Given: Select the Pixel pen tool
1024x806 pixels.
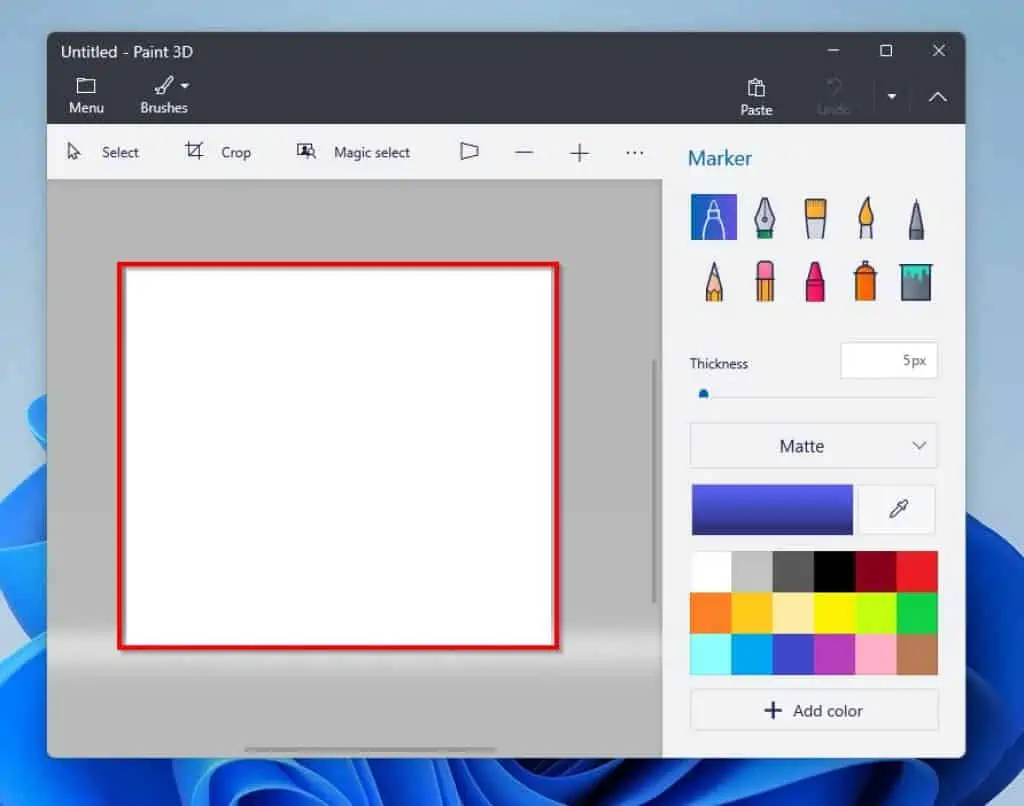Looking at the screenshot, I should 916,217.
